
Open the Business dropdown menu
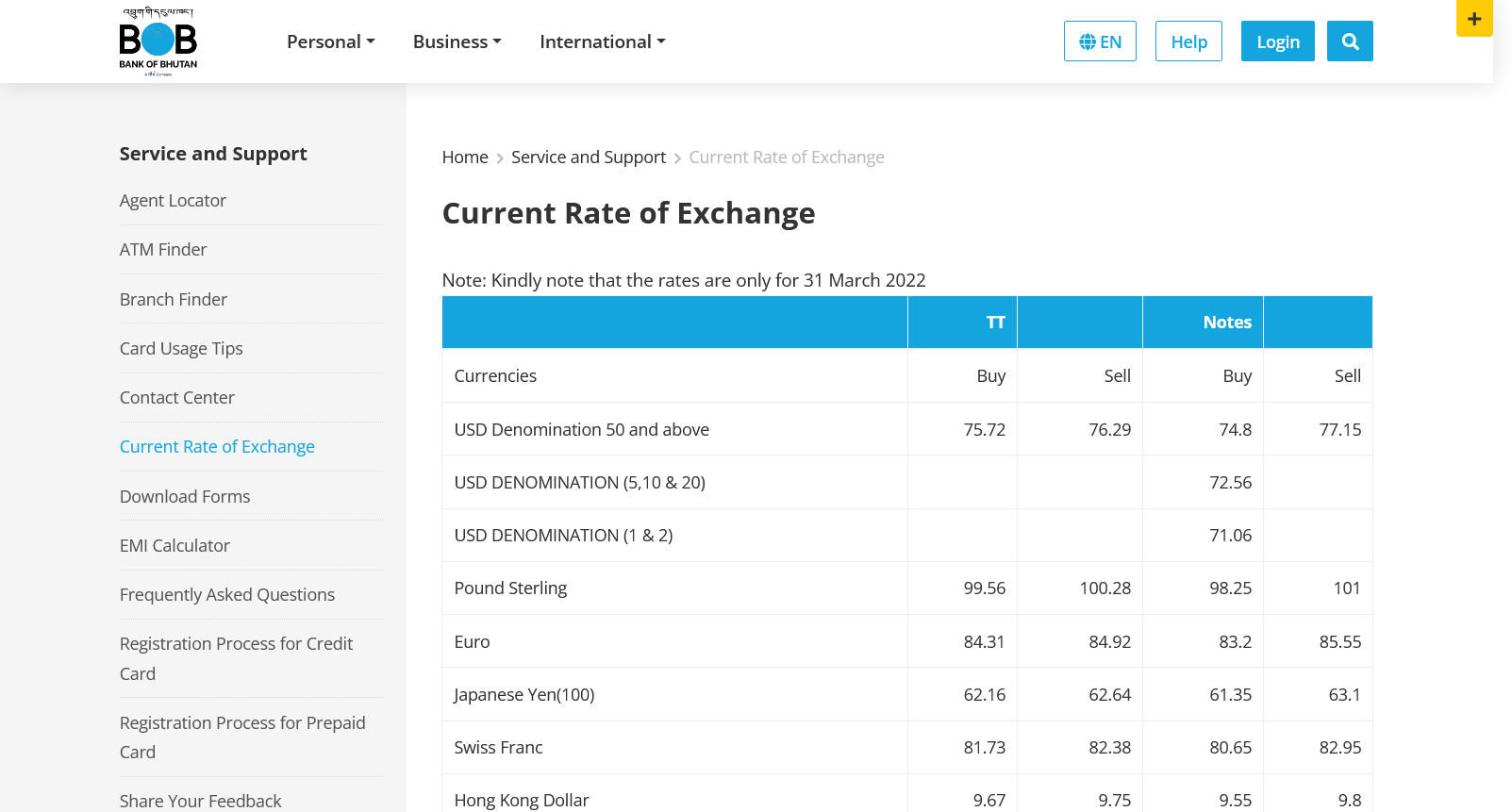[457, 41]
